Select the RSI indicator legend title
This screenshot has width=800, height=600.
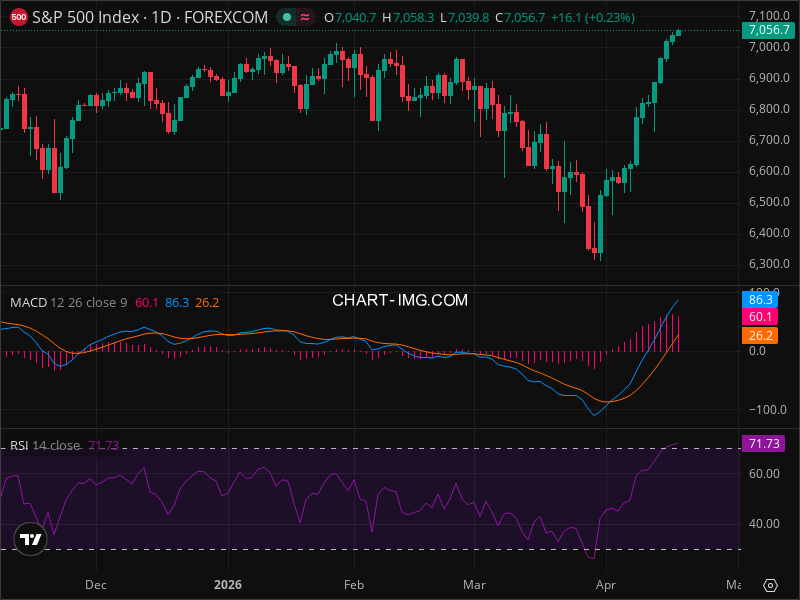pyautogui.click(x=19, y=445)
